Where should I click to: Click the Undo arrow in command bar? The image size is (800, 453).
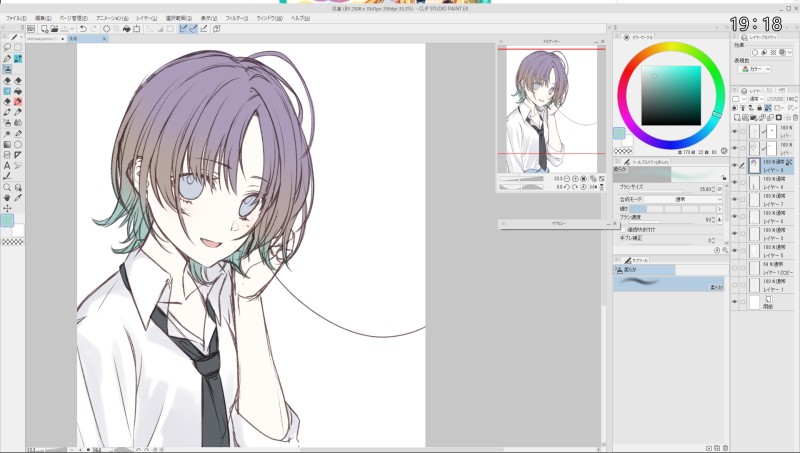83,29
